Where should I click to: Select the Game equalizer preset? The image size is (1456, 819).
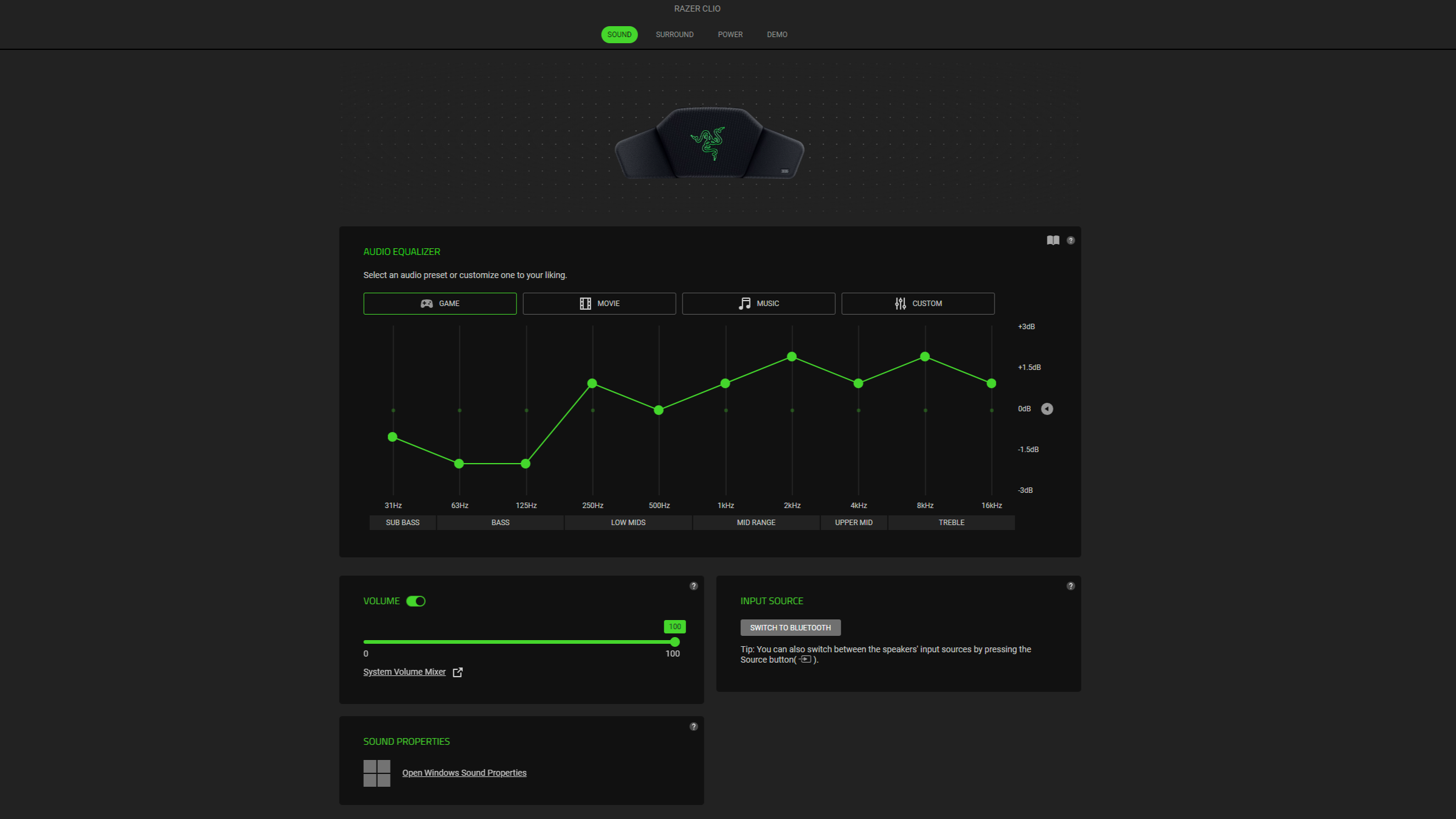point(440,304)
